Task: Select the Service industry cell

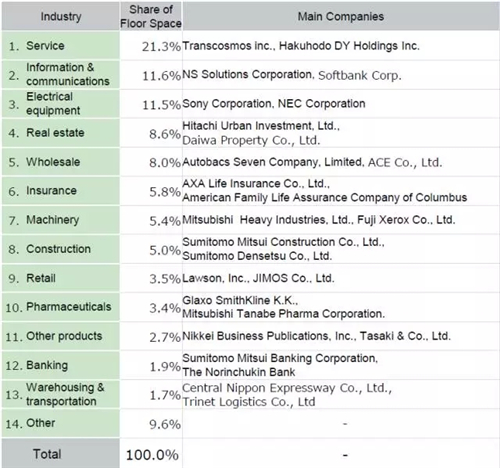Action: (61, 46)
